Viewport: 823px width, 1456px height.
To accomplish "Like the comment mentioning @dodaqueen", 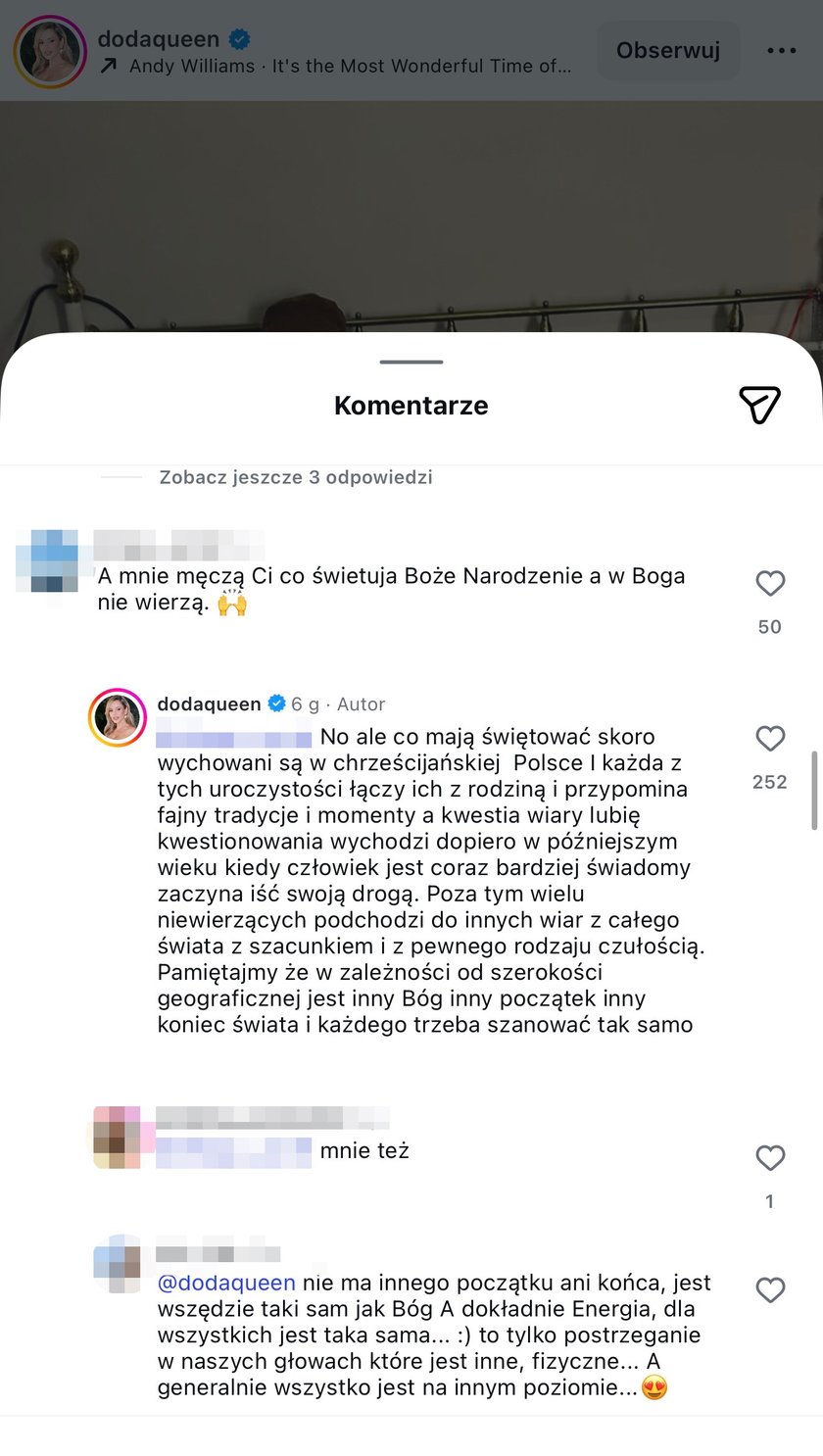I will tap(770, 1290).
